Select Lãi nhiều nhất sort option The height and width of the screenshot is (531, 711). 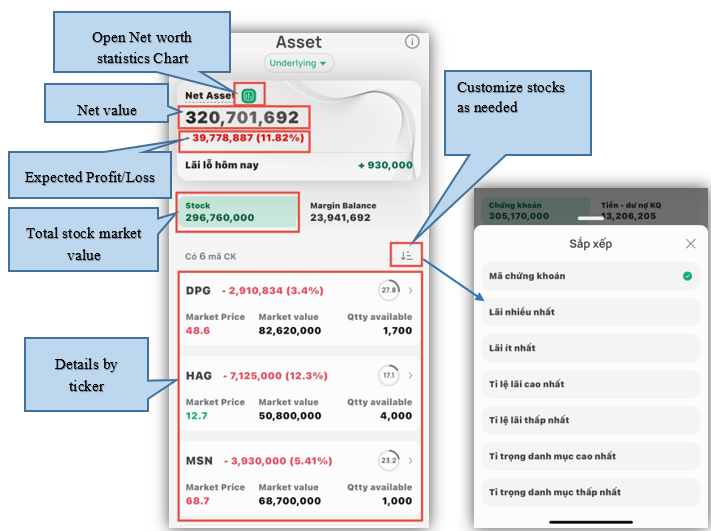(588, 312)
